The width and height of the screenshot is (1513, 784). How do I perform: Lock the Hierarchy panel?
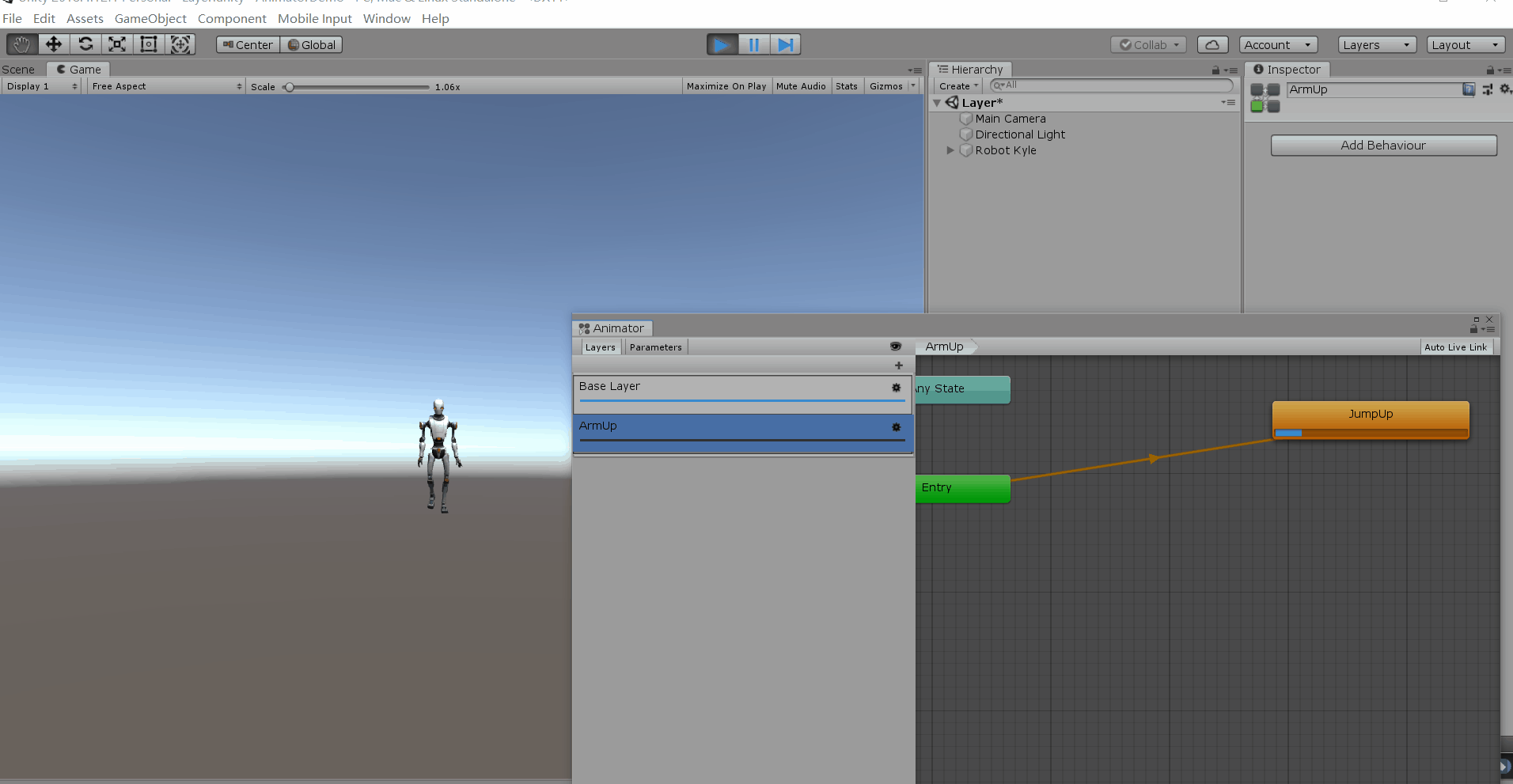(x=1215, y=70)
